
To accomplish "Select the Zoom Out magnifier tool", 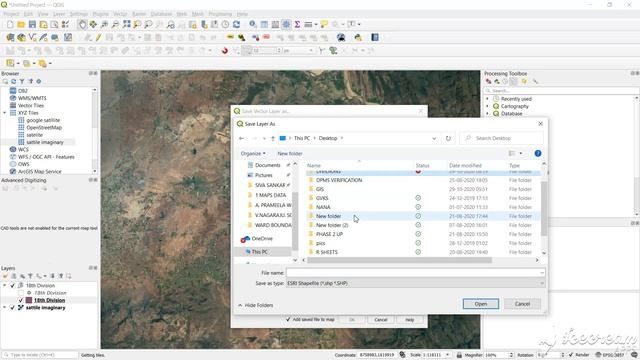I will [116, 24].
